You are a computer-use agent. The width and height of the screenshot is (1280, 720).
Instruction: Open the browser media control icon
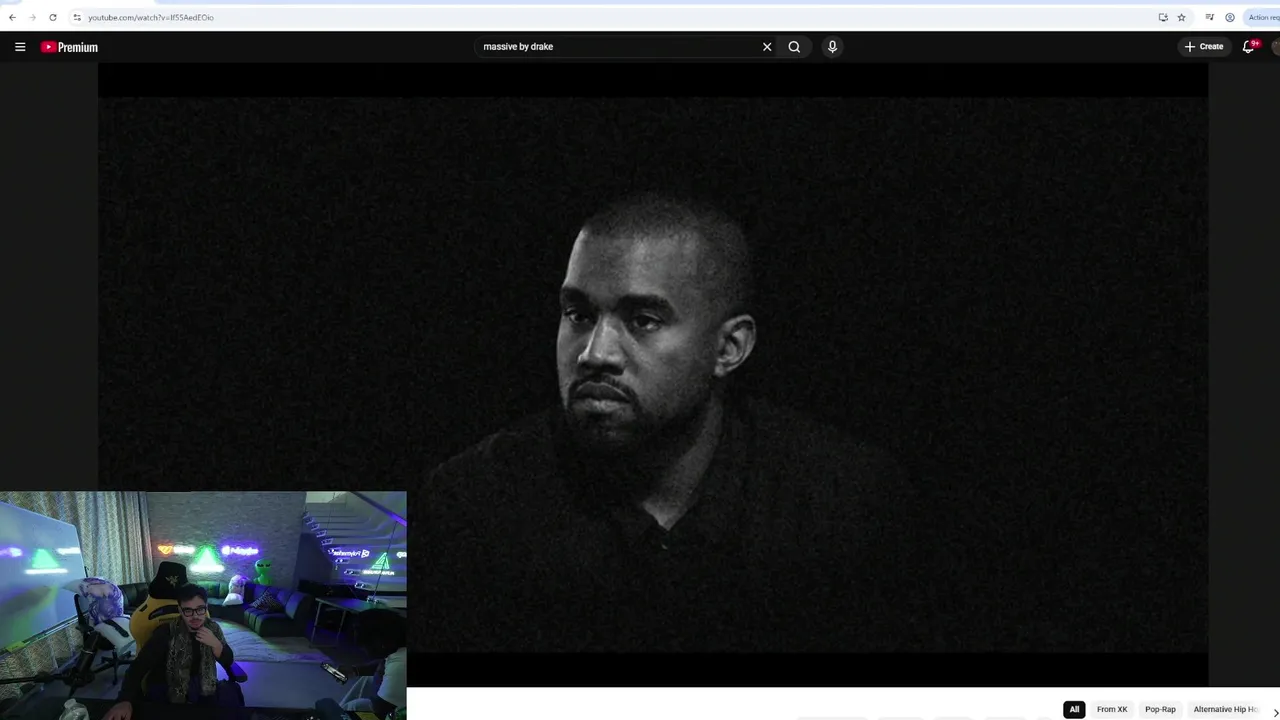point(1210,17)
